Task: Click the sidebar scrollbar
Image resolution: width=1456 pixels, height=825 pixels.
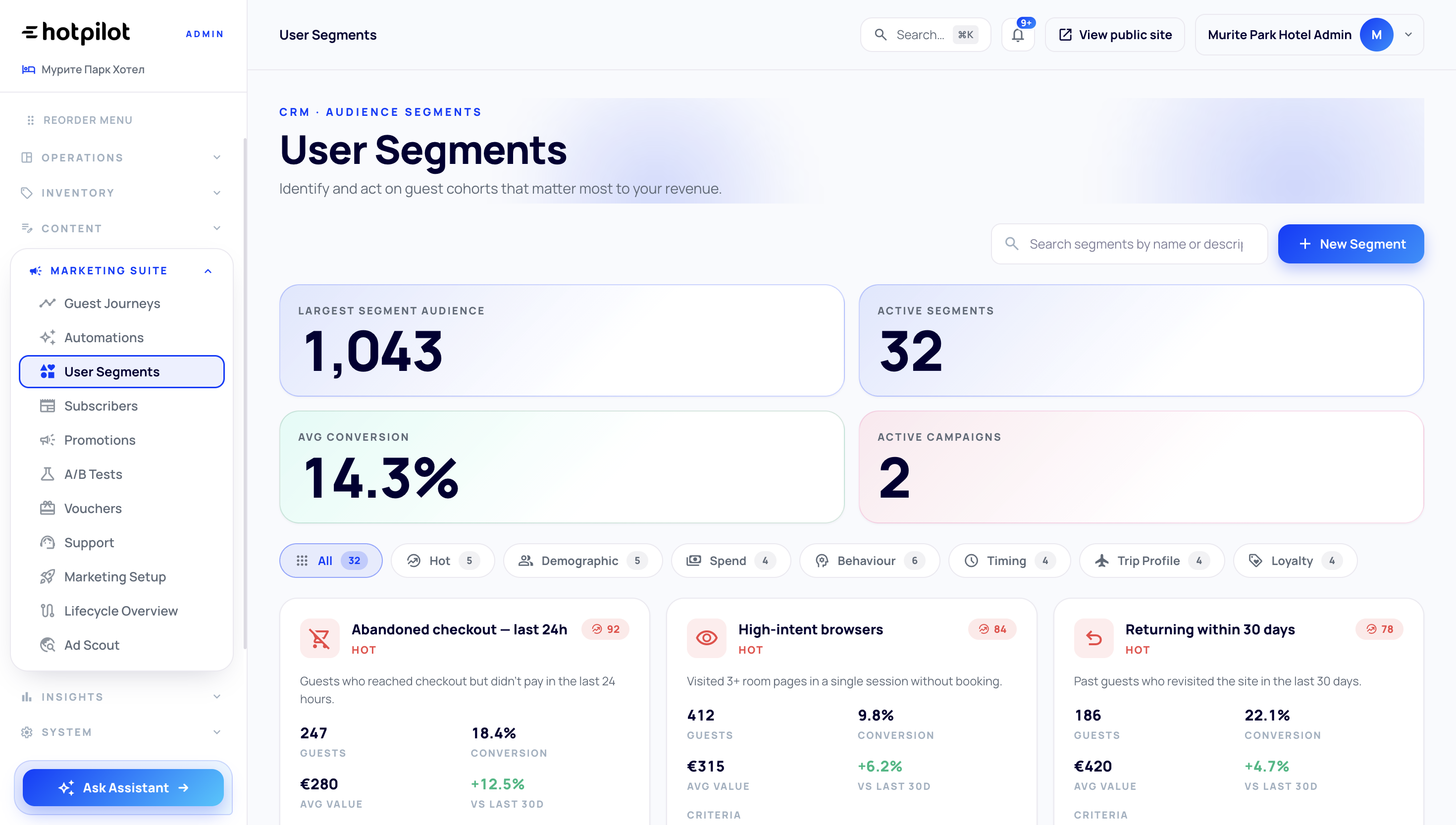Action: (245, 393)
